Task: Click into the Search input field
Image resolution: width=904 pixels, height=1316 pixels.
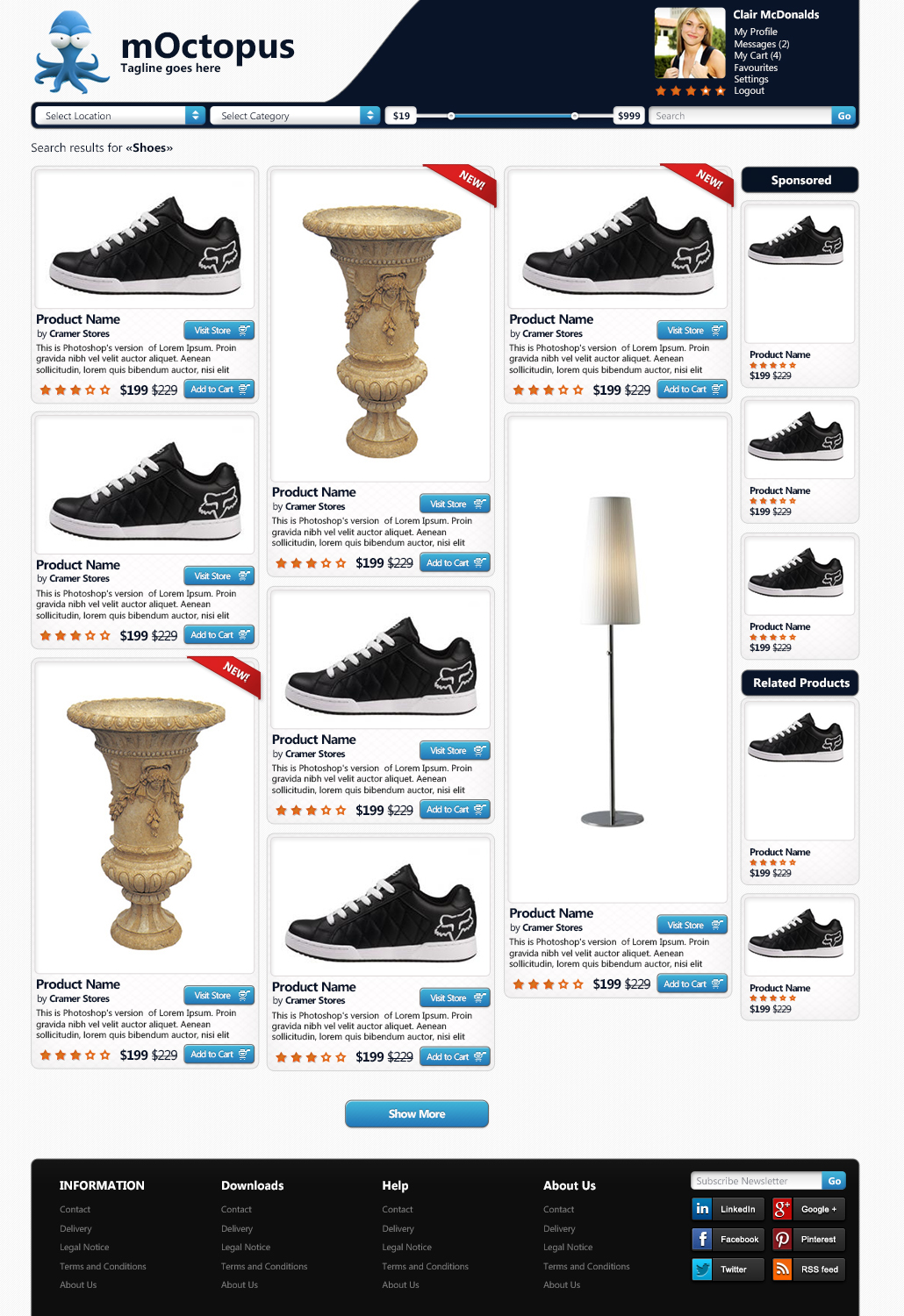Action: (740, 116)
